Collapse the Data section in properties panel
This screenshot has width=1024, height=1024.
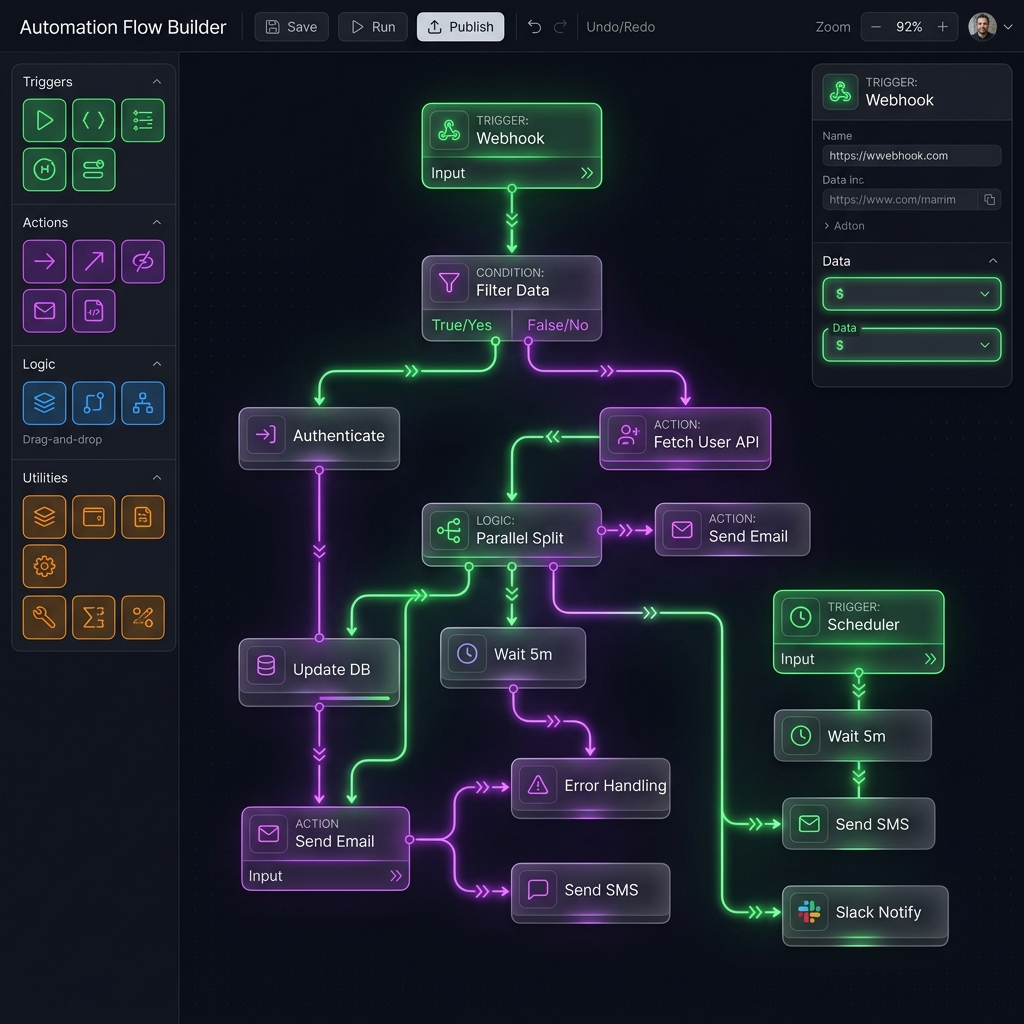pos(993,261)
